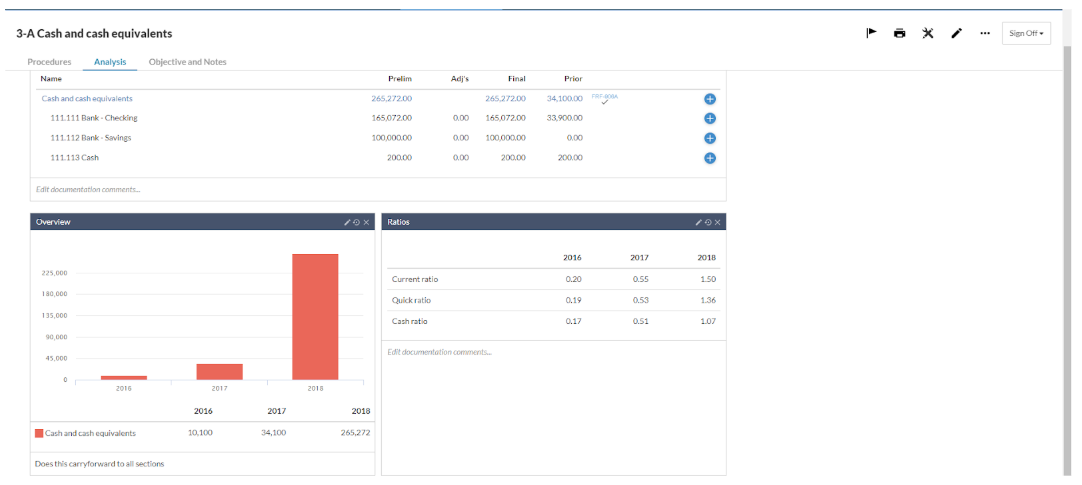Screen dimensions: 1082x485
Task: Open the three-dot more options menu
Action: click(984, 33)
